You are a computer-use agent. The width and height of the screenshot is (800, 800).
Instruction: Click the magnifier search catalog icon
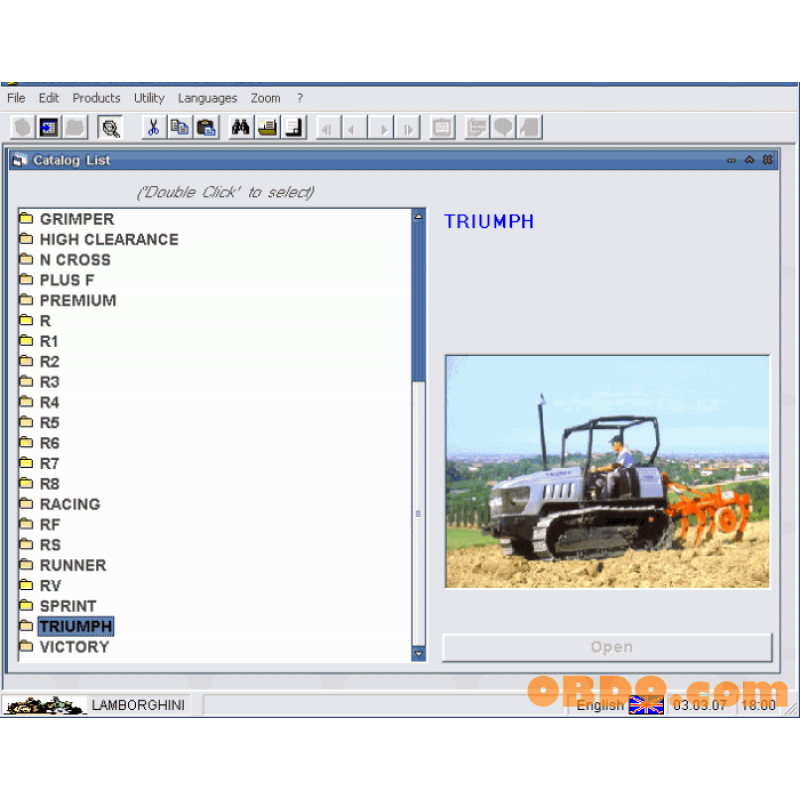110,127
